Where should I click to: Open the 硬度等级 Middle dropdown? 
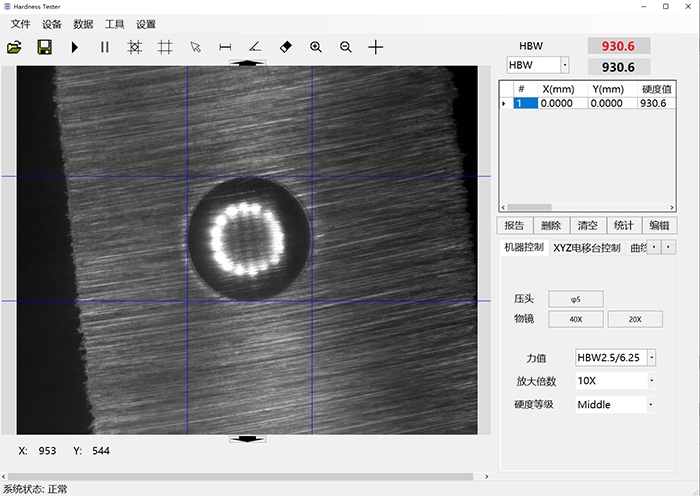point(652,405)
